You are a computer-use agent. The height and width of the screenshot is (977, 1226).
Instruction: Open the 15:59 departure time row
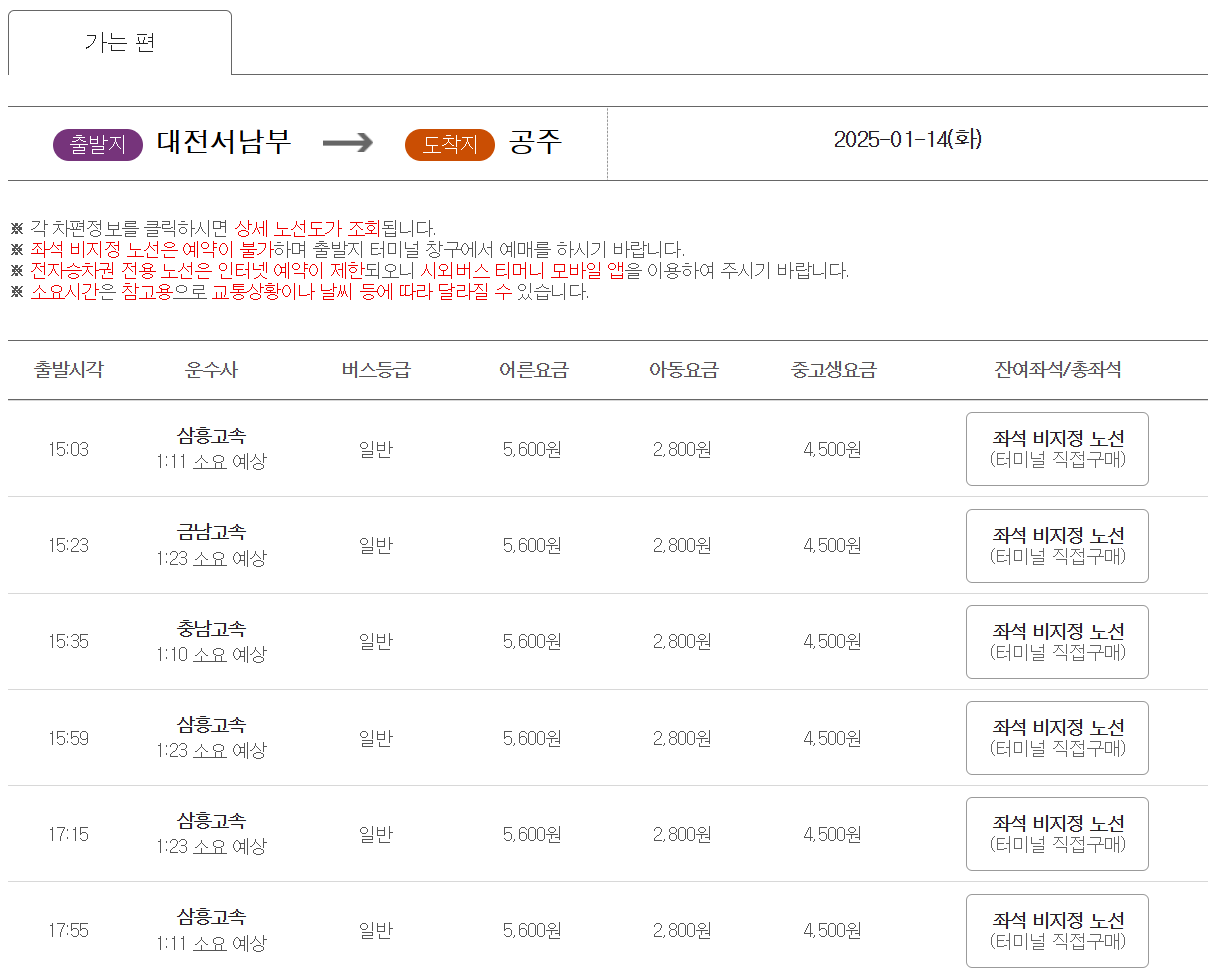(x=608, y=738)
